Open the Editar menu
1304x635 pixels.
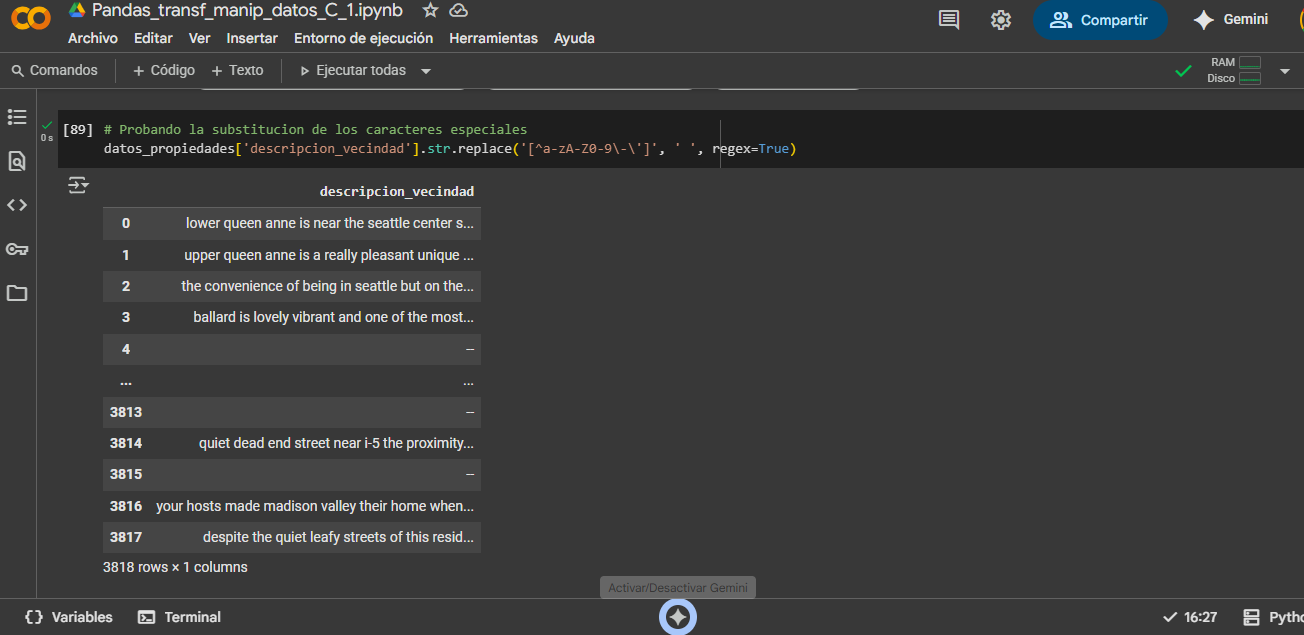coord(153,38)
